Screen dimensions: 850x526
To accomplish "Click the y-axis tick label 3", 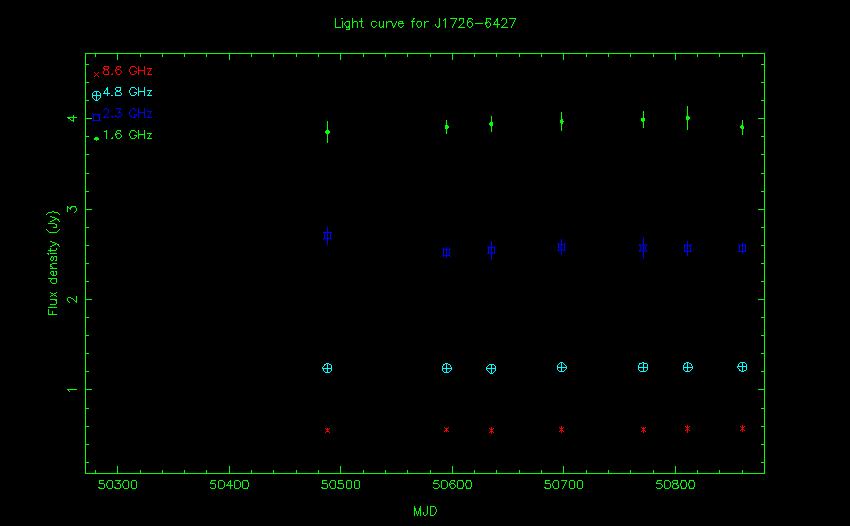I will 72,209.
